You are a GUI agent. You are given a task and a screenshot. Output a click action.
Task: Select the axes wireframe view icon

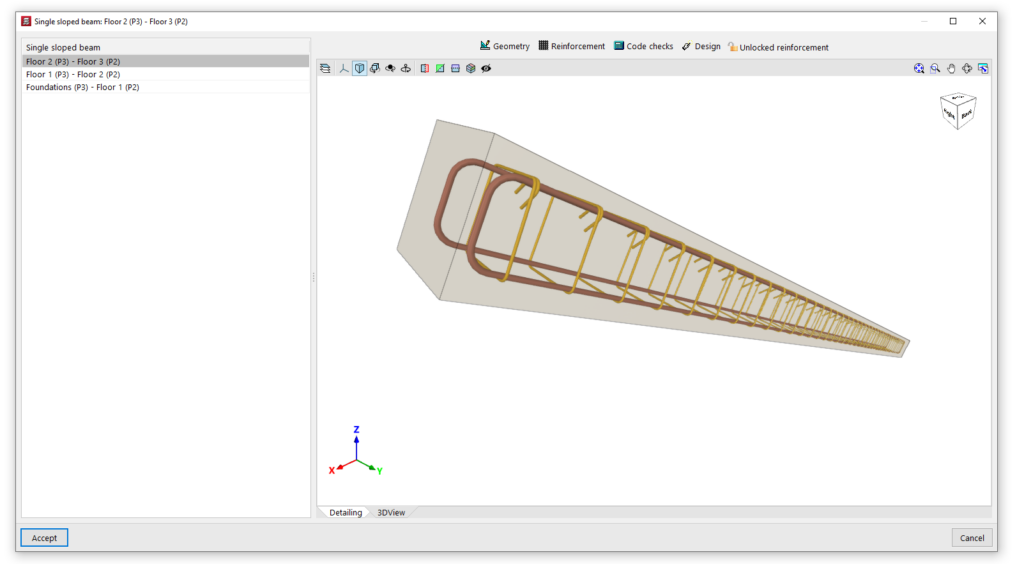point(343,69)
